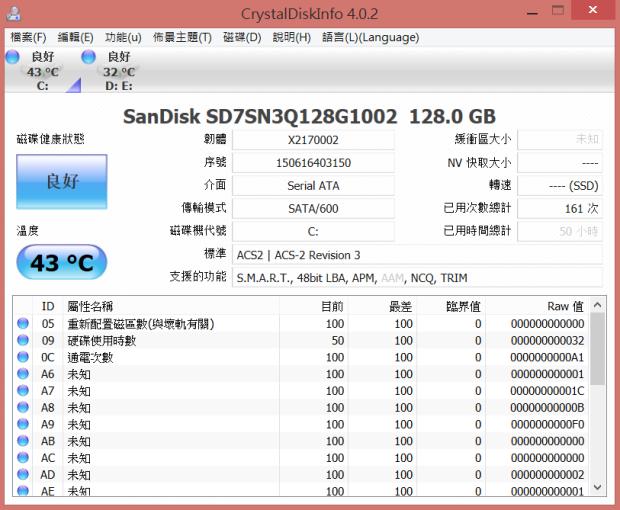Click the scrollbar down arrow in attribute list
The image size is (620, 510).
click(597, 488)
